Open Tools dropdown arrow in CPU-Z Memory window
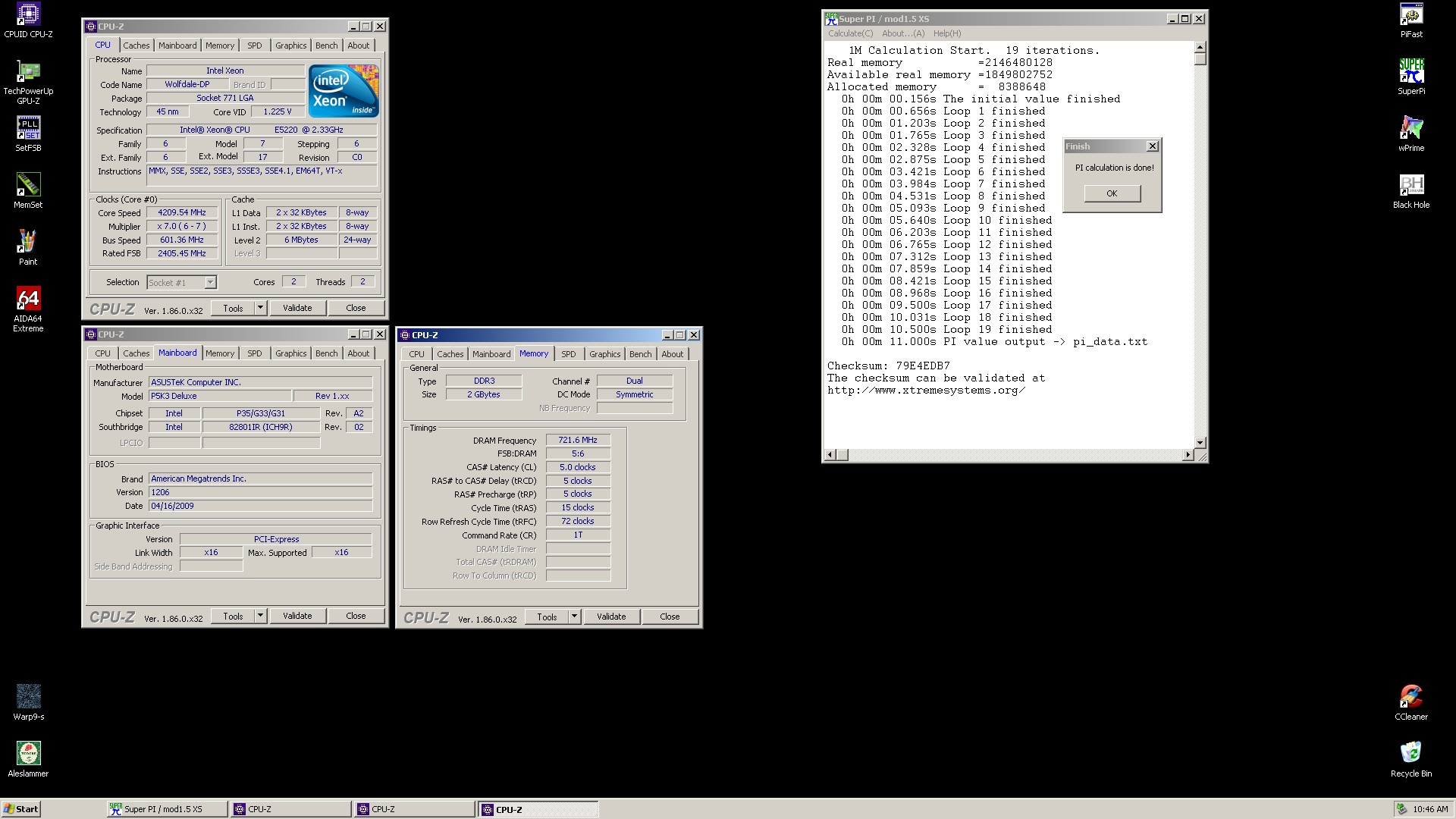1456x819 pixels. [x=574, y=617]
